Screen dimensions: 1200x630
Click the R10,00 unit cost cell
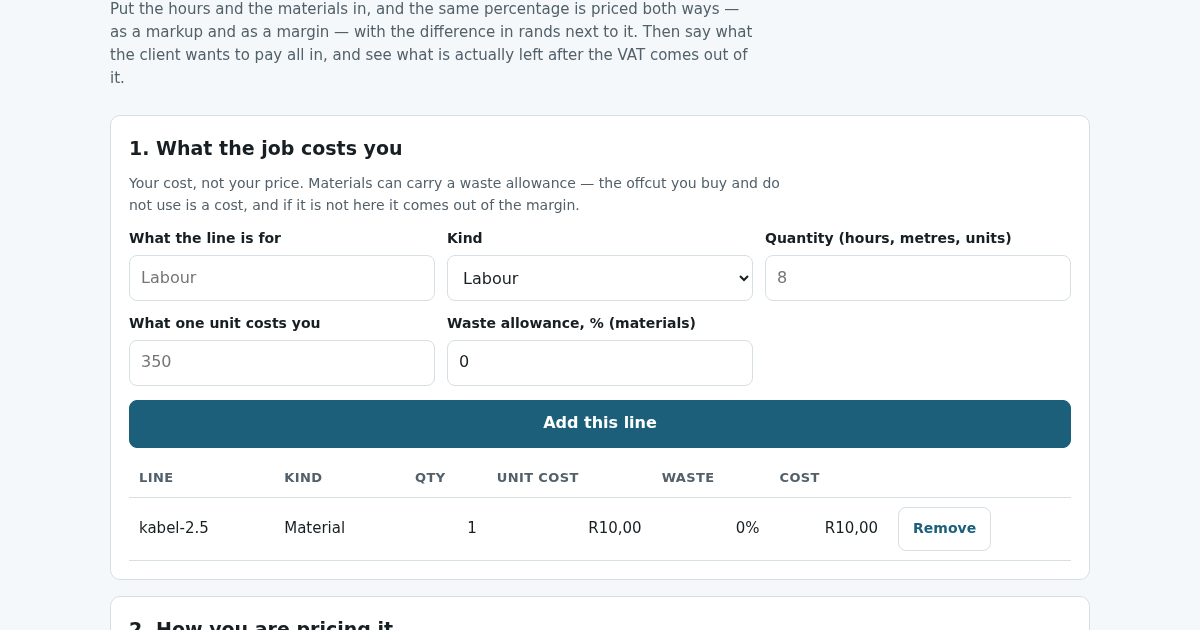tap(615, 528)
